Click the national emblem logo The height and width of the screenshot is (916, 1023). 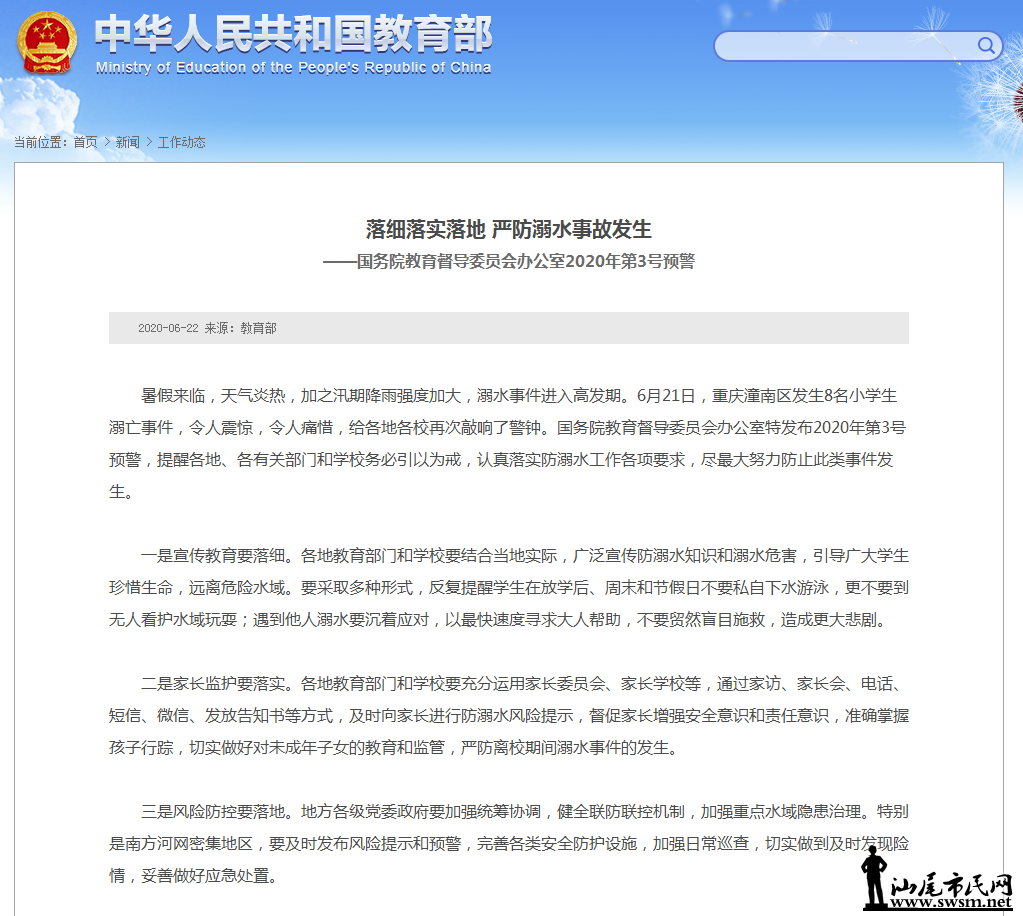[x=46, y=42]
